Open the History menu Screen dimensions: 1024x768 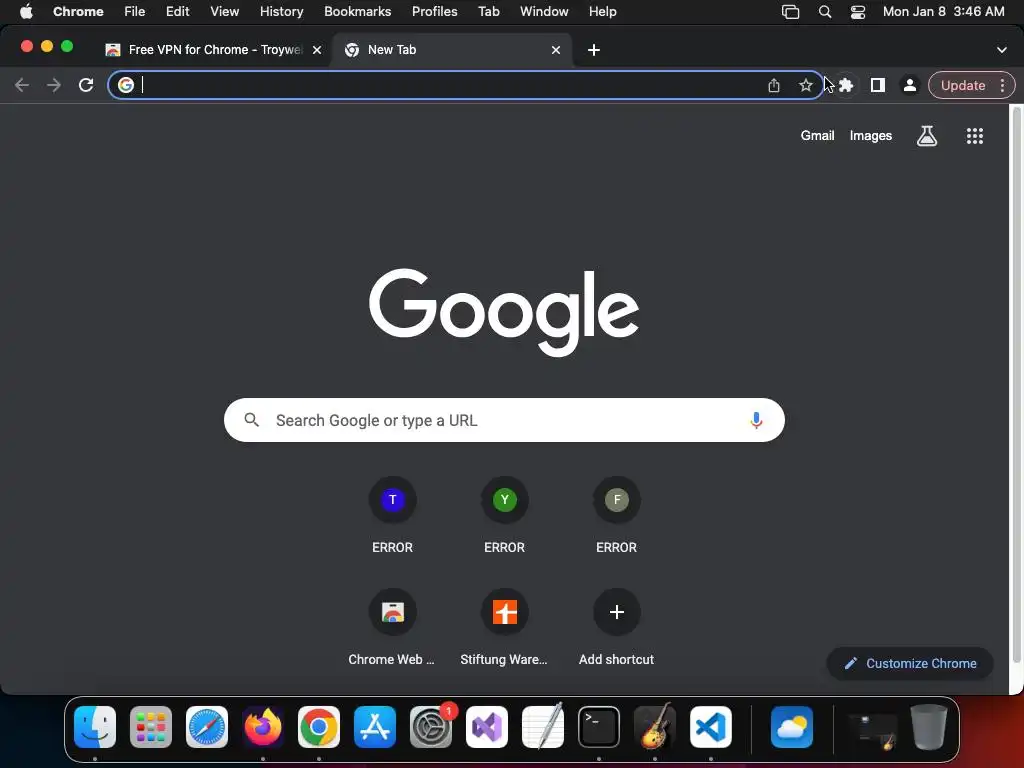pos(281,12)
